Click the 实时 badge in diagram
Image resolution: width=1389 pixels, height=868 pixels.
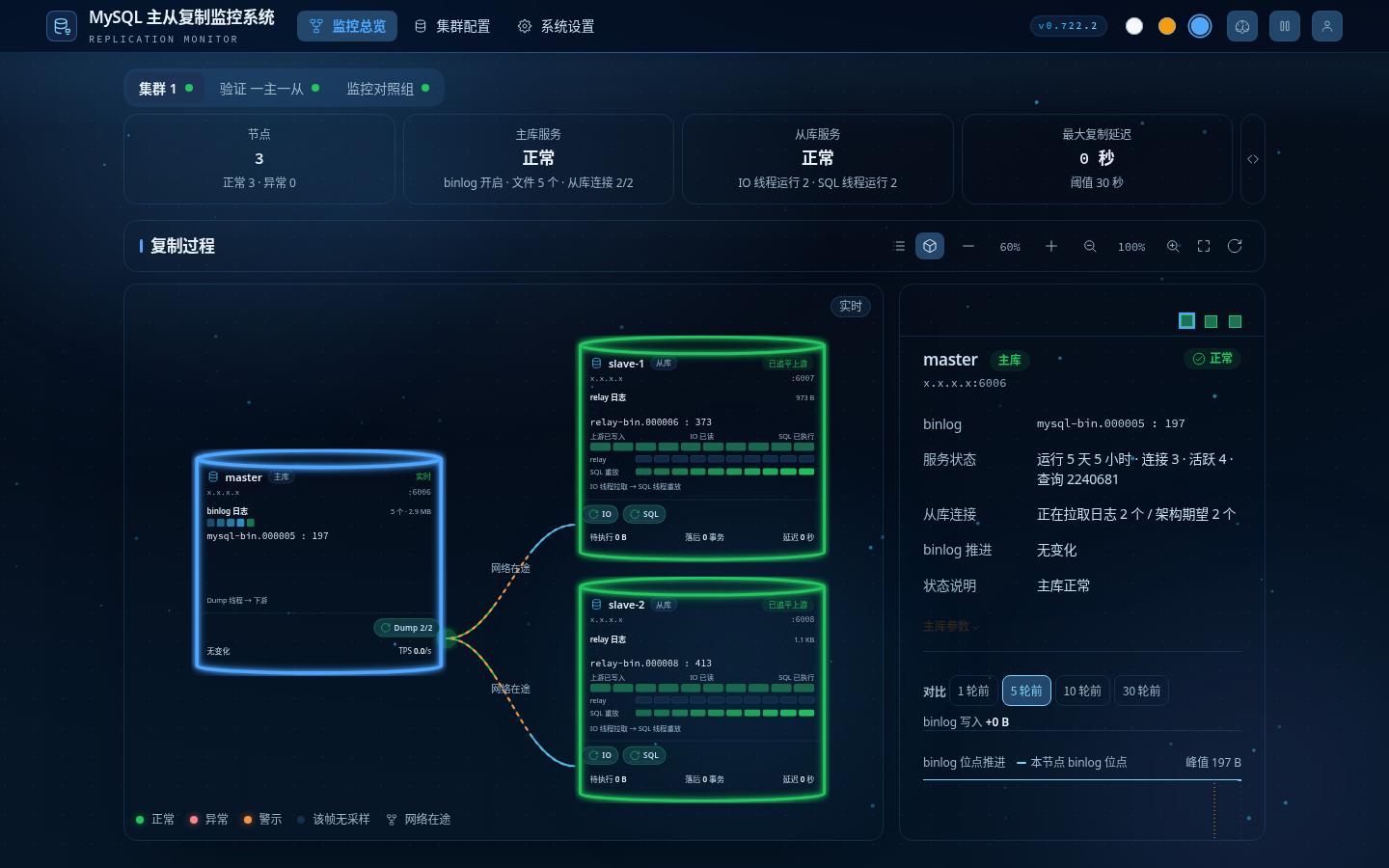coord(851,306)
